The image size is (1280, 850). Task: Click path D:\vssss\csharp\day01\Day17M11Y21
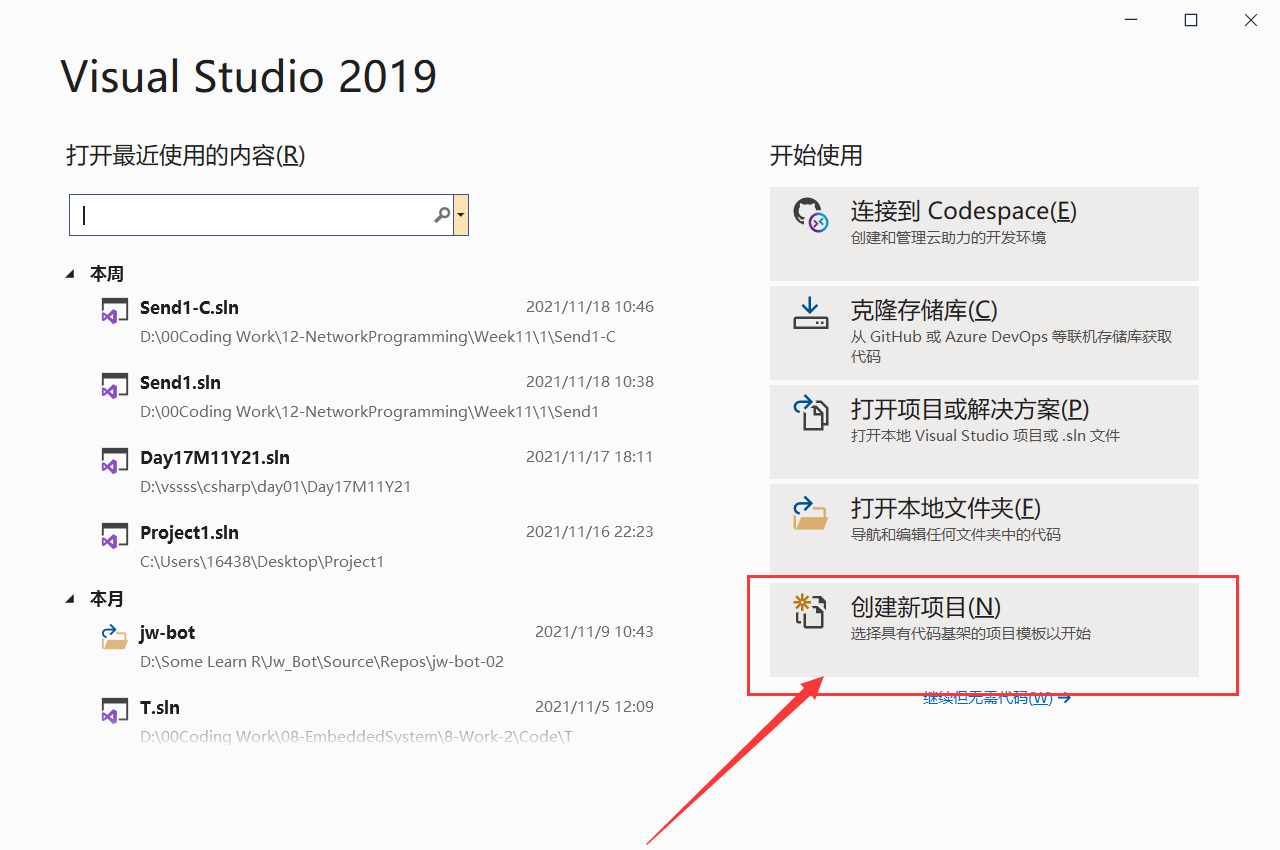275,487
